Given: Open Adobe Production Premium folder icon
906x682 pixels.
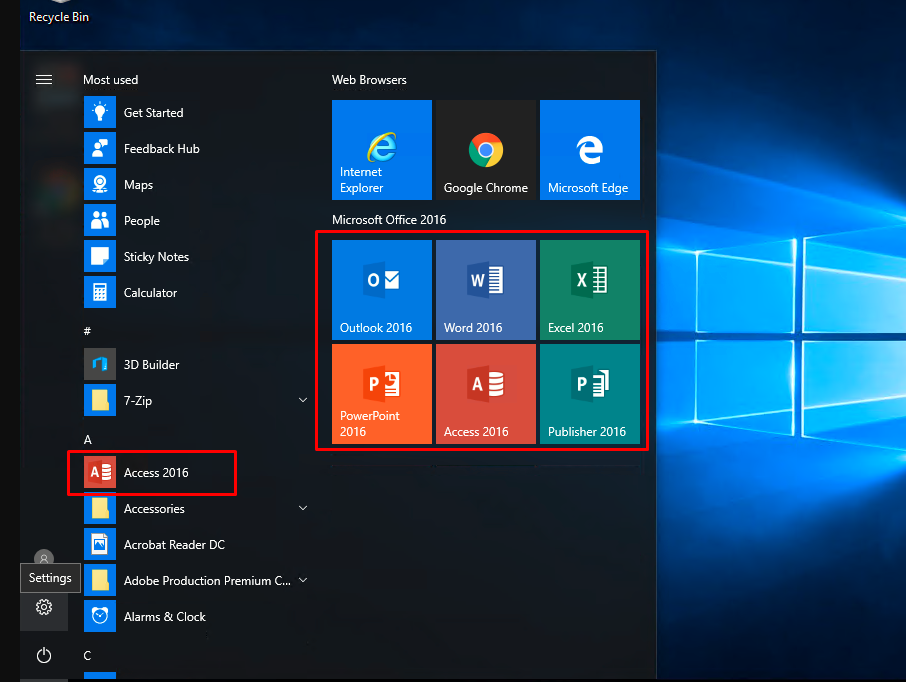Looking at the screenshot, I should point(99,580).
